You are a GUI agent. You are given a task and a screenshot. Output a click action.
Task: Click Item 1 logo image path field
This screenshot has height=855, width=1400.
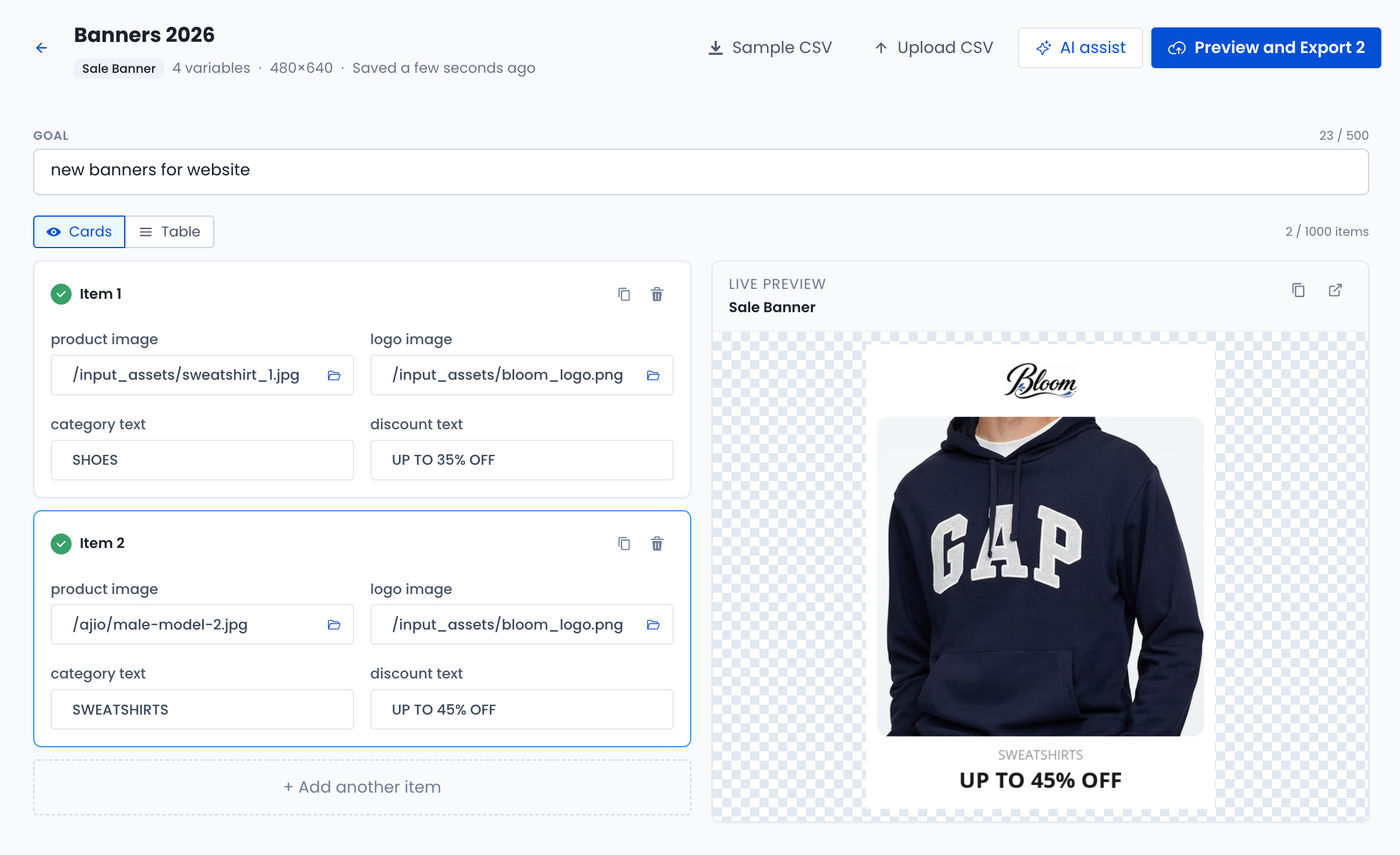[x=521, y=375]
